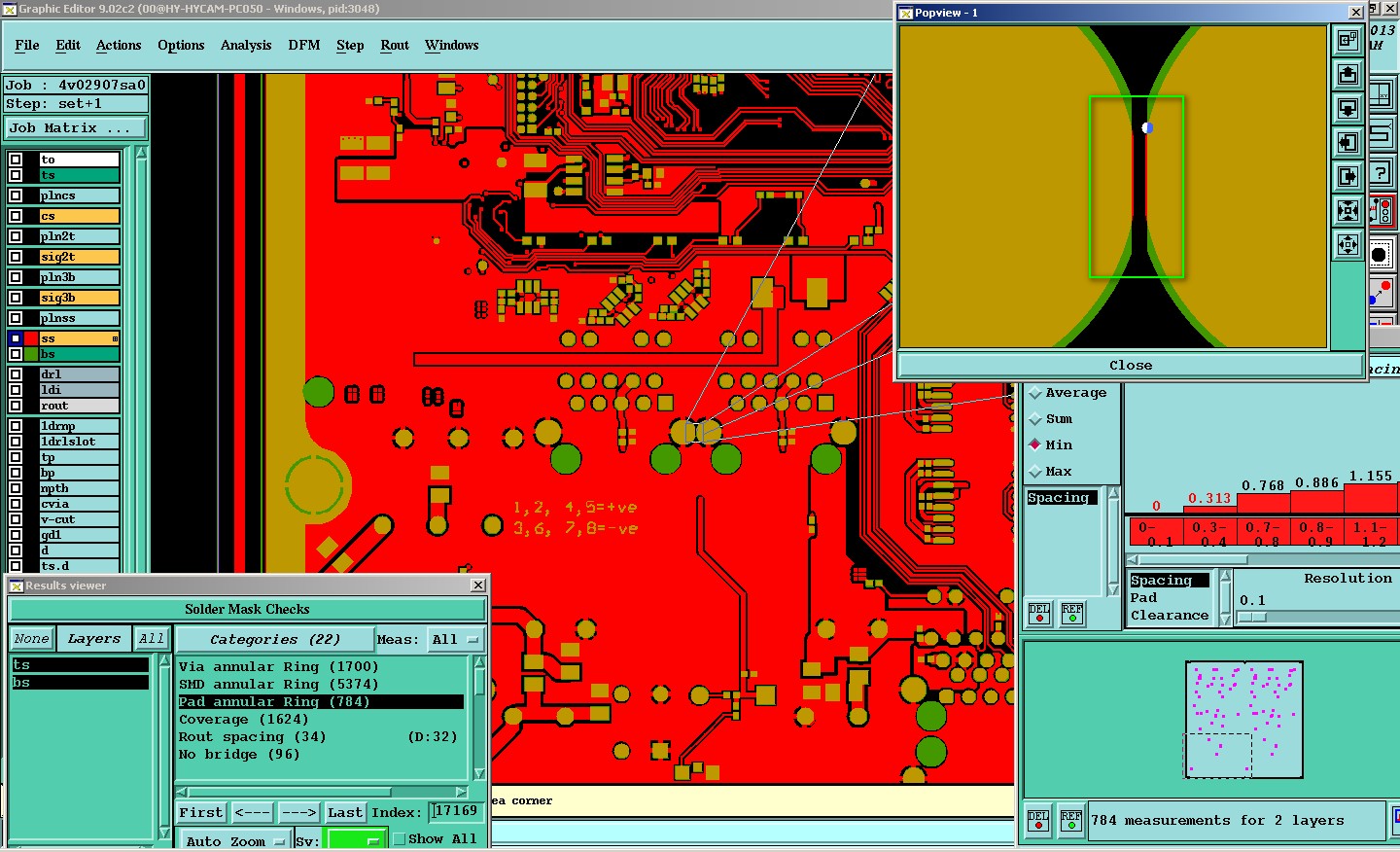The height and width of the screenshot is (852, 1400).
Task: Open the Auto Zoom dropdown
Action: click(234, 840)
